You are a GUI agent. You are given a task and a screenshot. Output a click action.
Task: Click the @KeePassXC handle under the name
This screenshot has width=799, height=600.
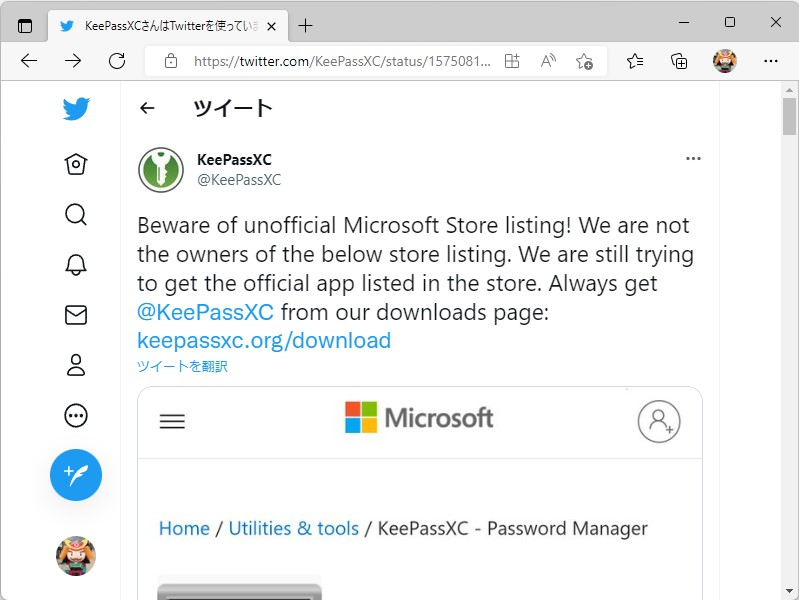pyautogui.click(x=239, y=179)
